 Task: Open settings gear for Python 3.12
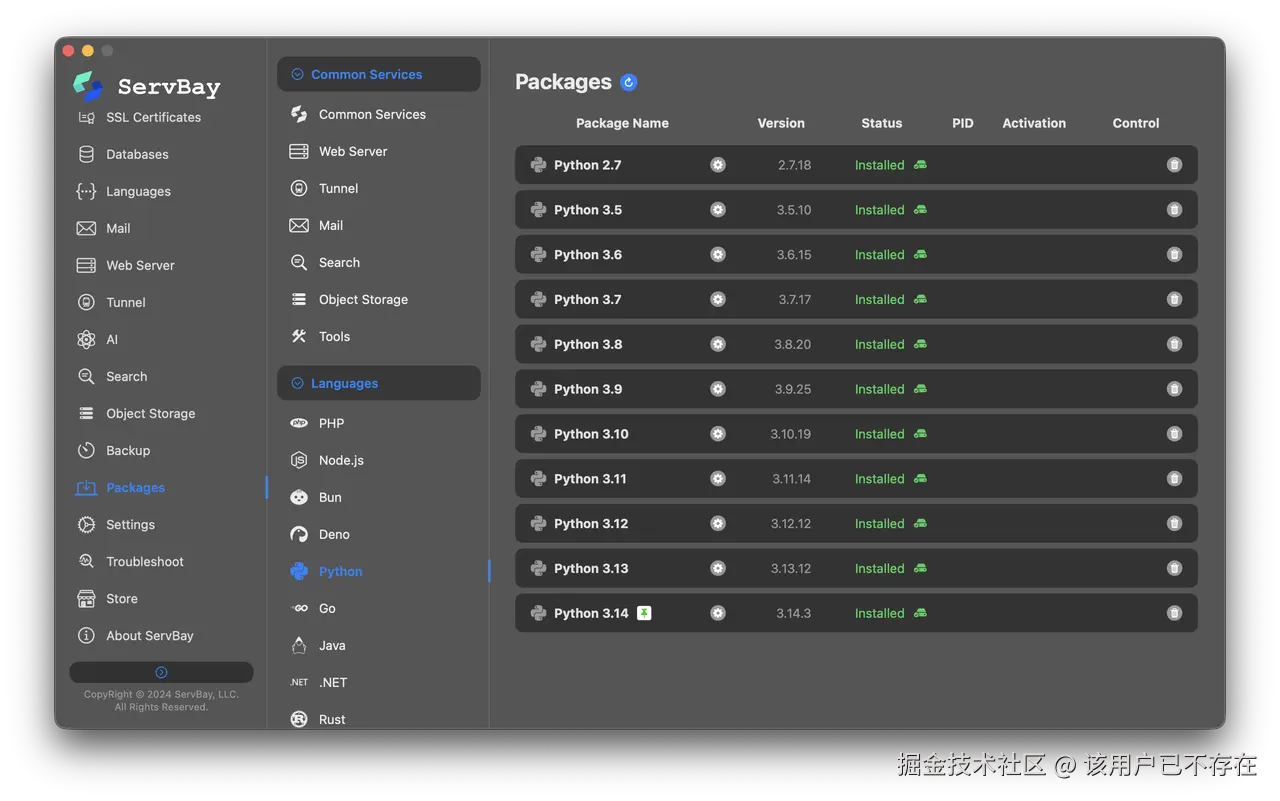coord(718,524)
